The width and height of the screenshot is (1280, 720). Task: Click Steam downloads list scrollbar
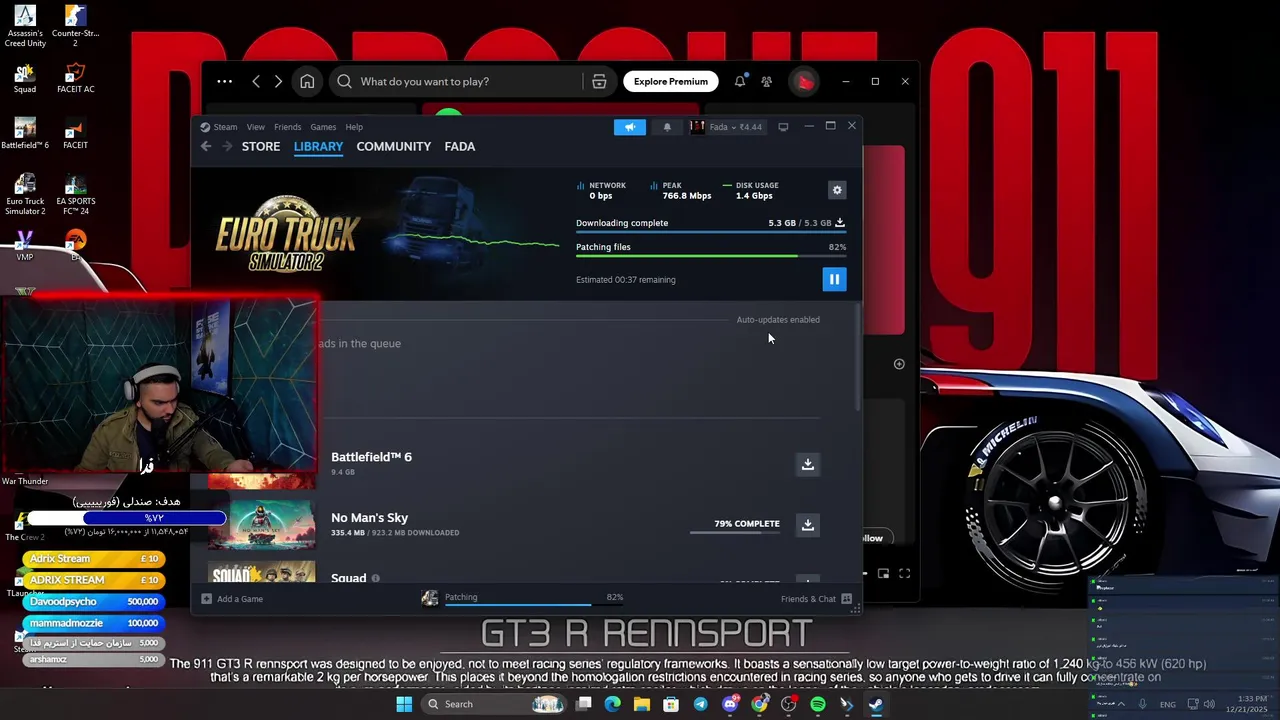pos(858,357)
